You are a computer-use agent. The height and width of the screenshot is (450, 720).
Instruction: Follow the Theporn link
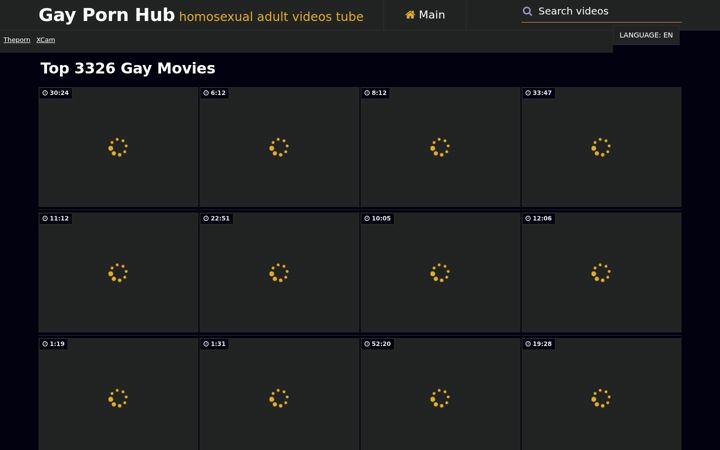tap(17, 40)
